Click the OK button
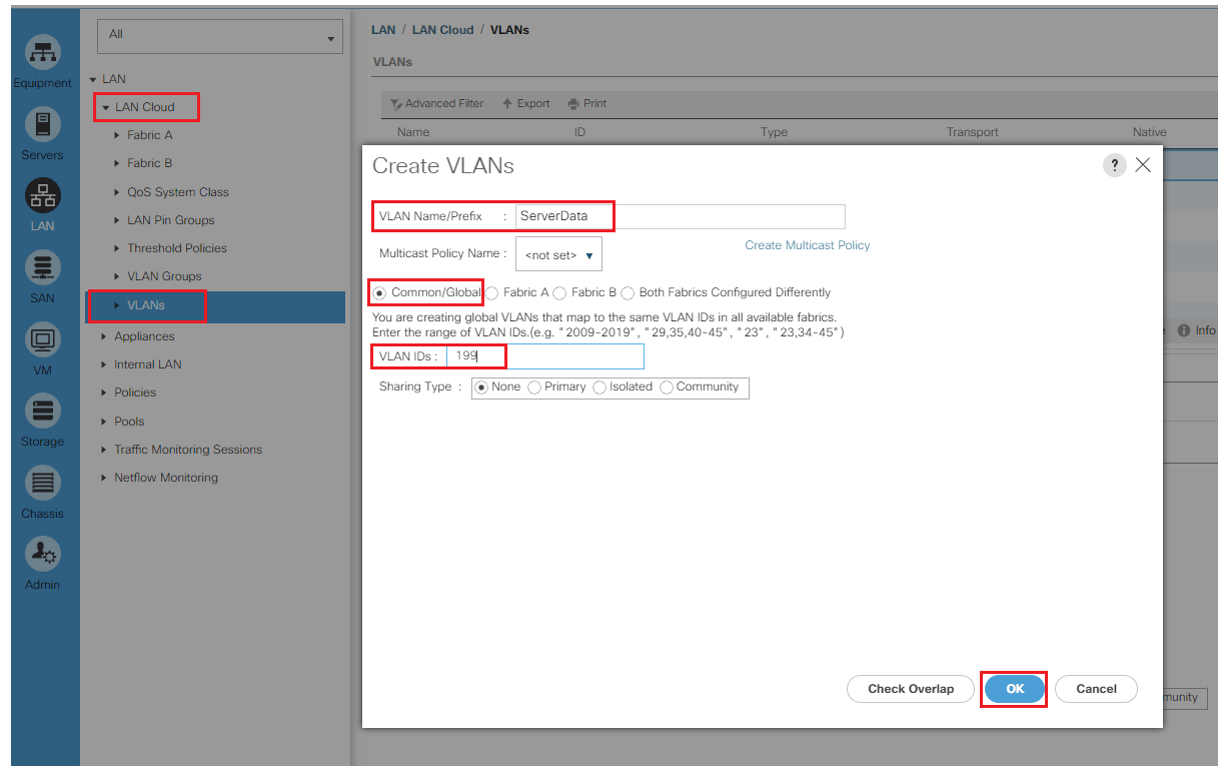The height and width of the screenshot is (766, 1218). [1014, 689]
